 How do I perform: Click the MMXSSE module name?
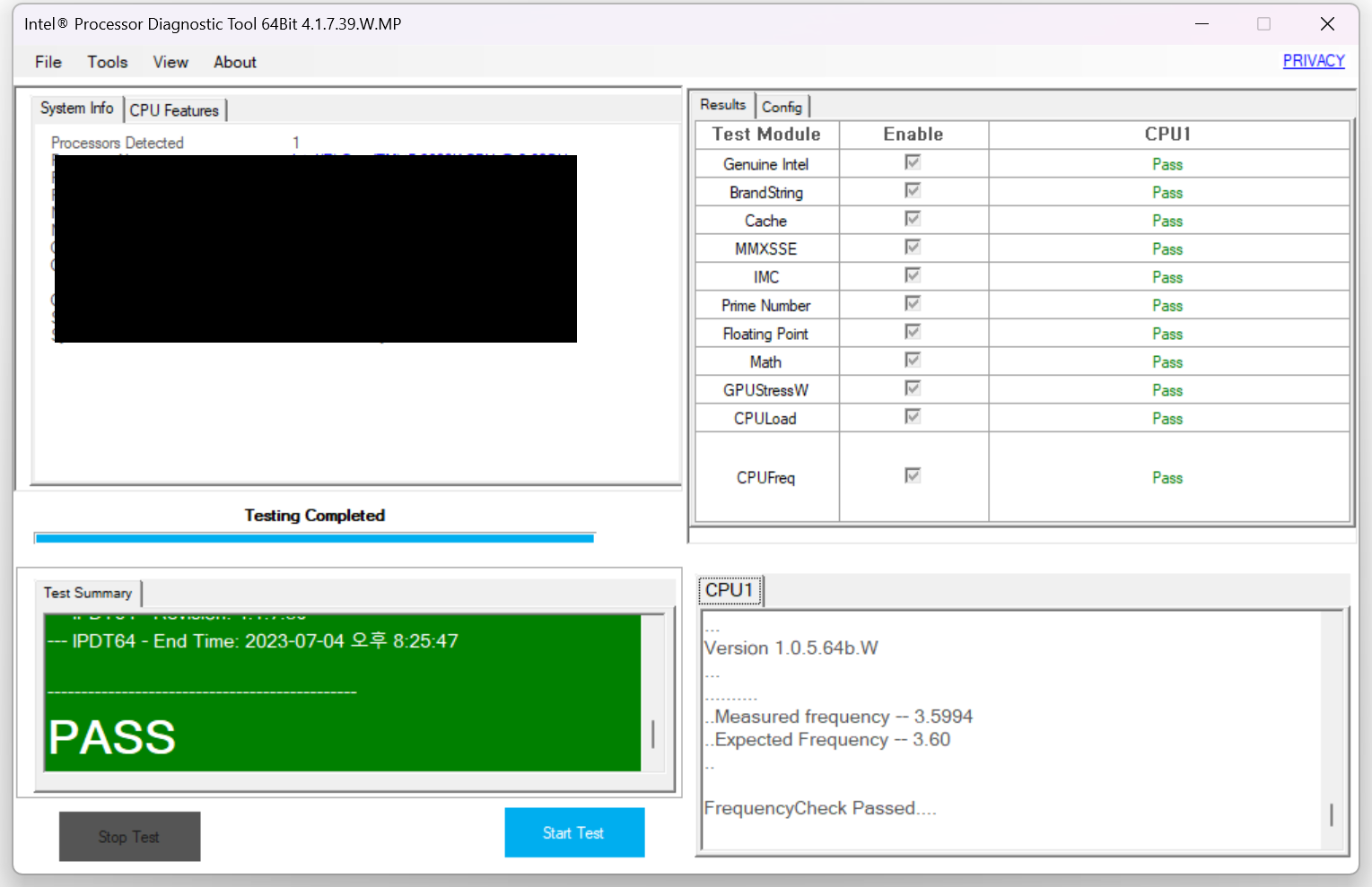coord(766,249)
